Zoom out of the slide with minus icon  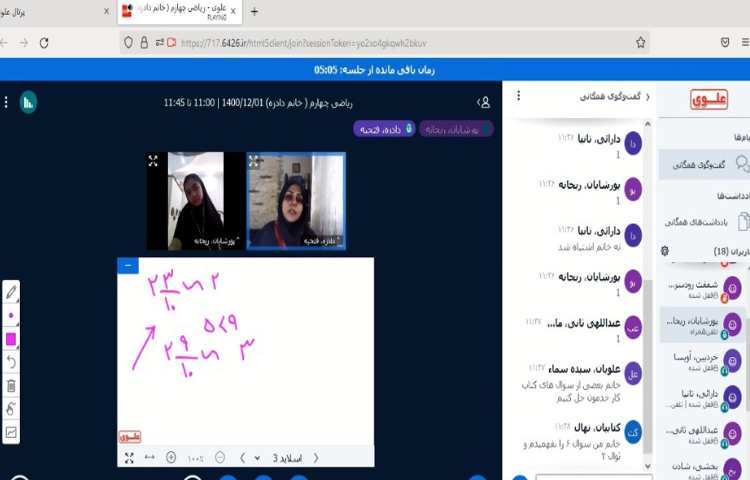pyautogui.click(x=220, y=458)
